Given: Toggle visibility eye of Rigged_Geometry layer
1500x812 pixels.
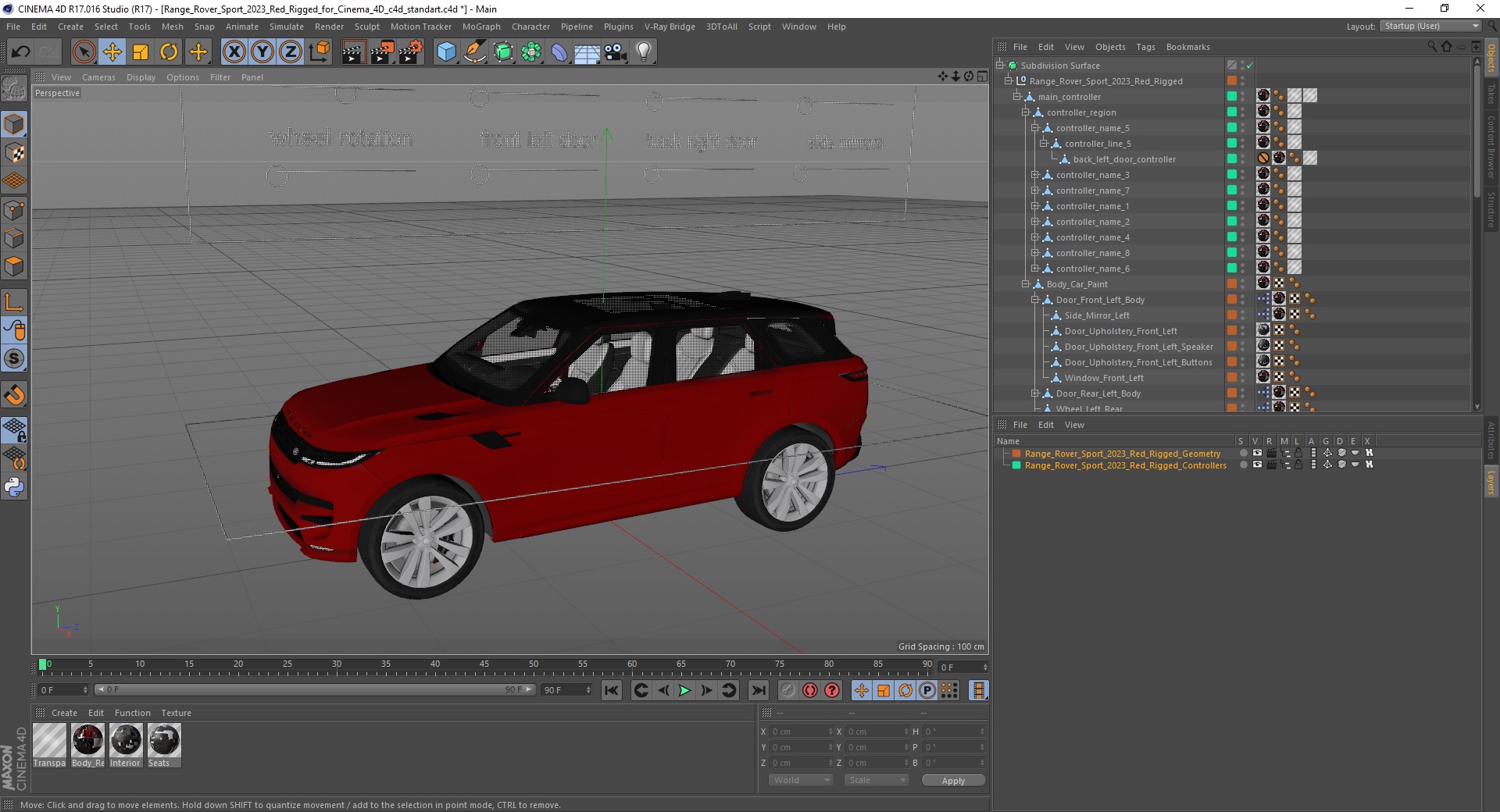Looking at the screenshot, I should 1257,453.
